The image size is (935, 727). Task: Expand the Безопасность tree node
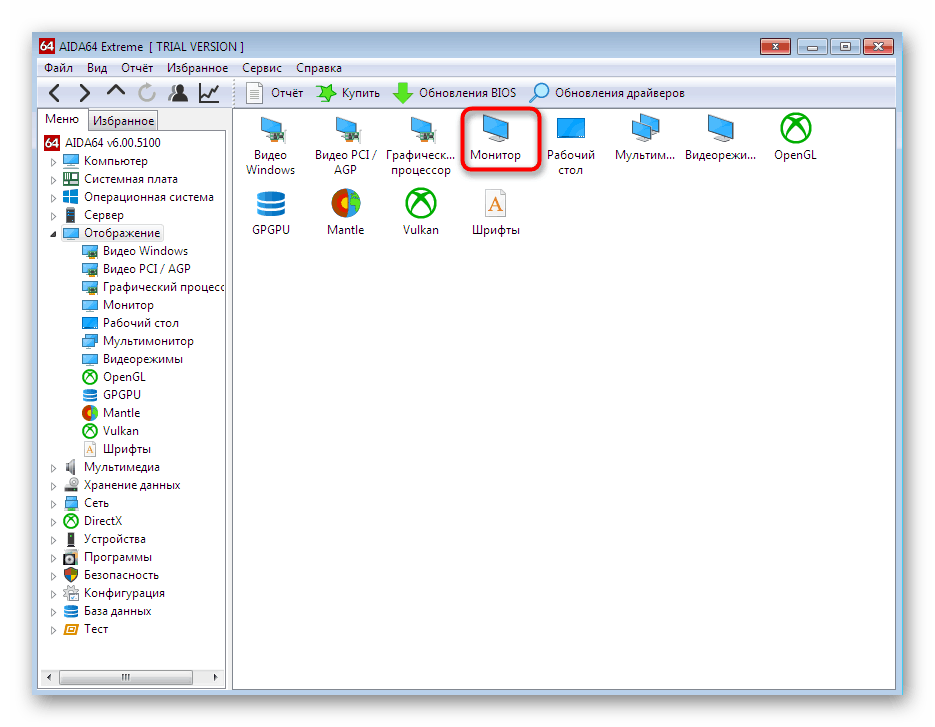53,576
